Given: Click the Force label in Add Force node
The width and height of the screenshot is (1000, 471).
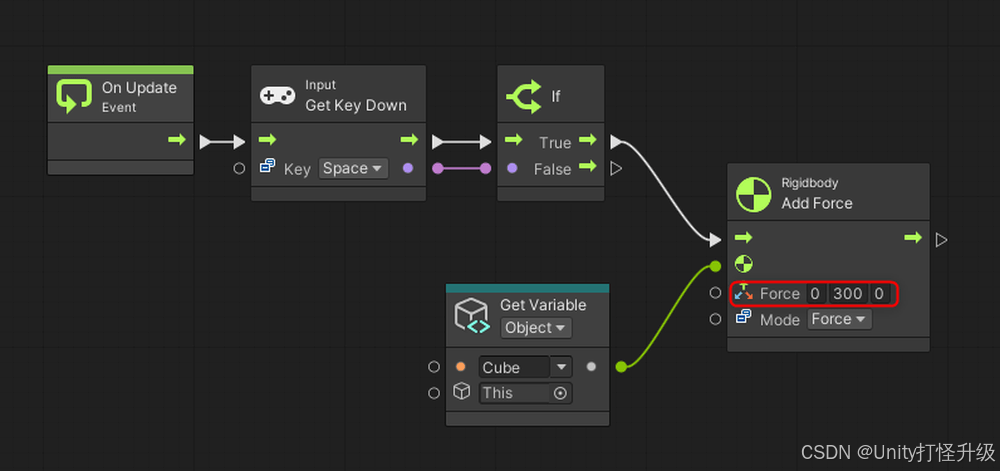Looking at the screenshot, I should (779, 294).
